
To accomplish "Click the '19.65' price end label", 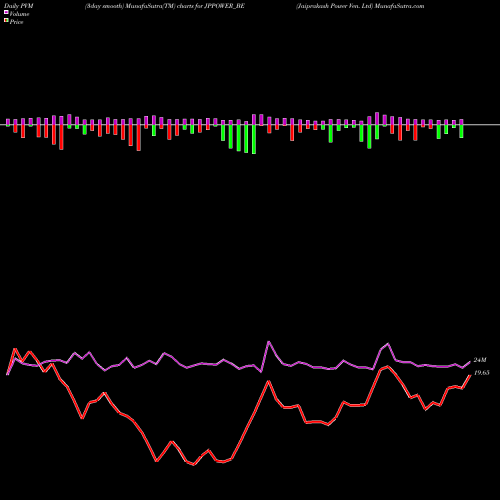I will (482, 373).
